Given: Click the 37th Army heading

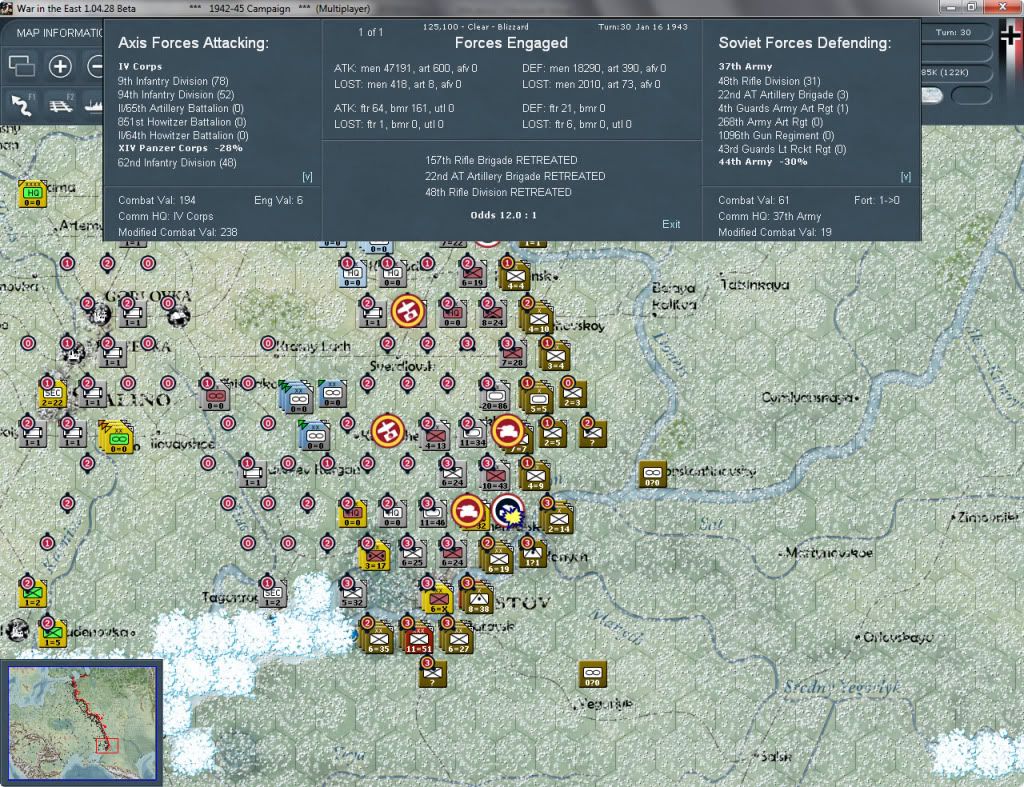Looking at the screenshot, I should pyautogui.click(x=745, y=67).
